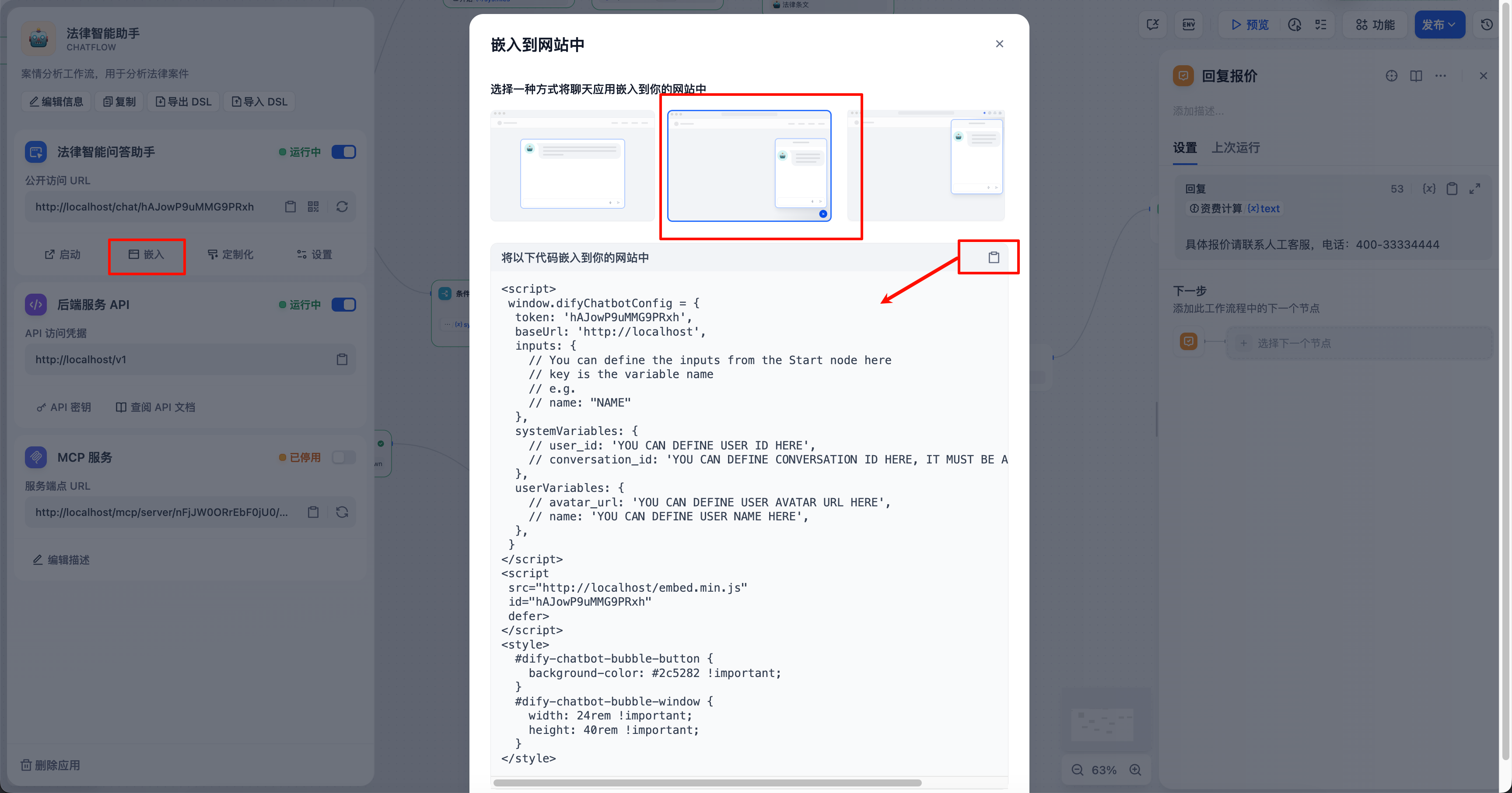Image resolution: width=1512 pixels, height=793 pixels.
Task: Switch to the 上次运行 tab
Action: click(x=1235, y=148)
